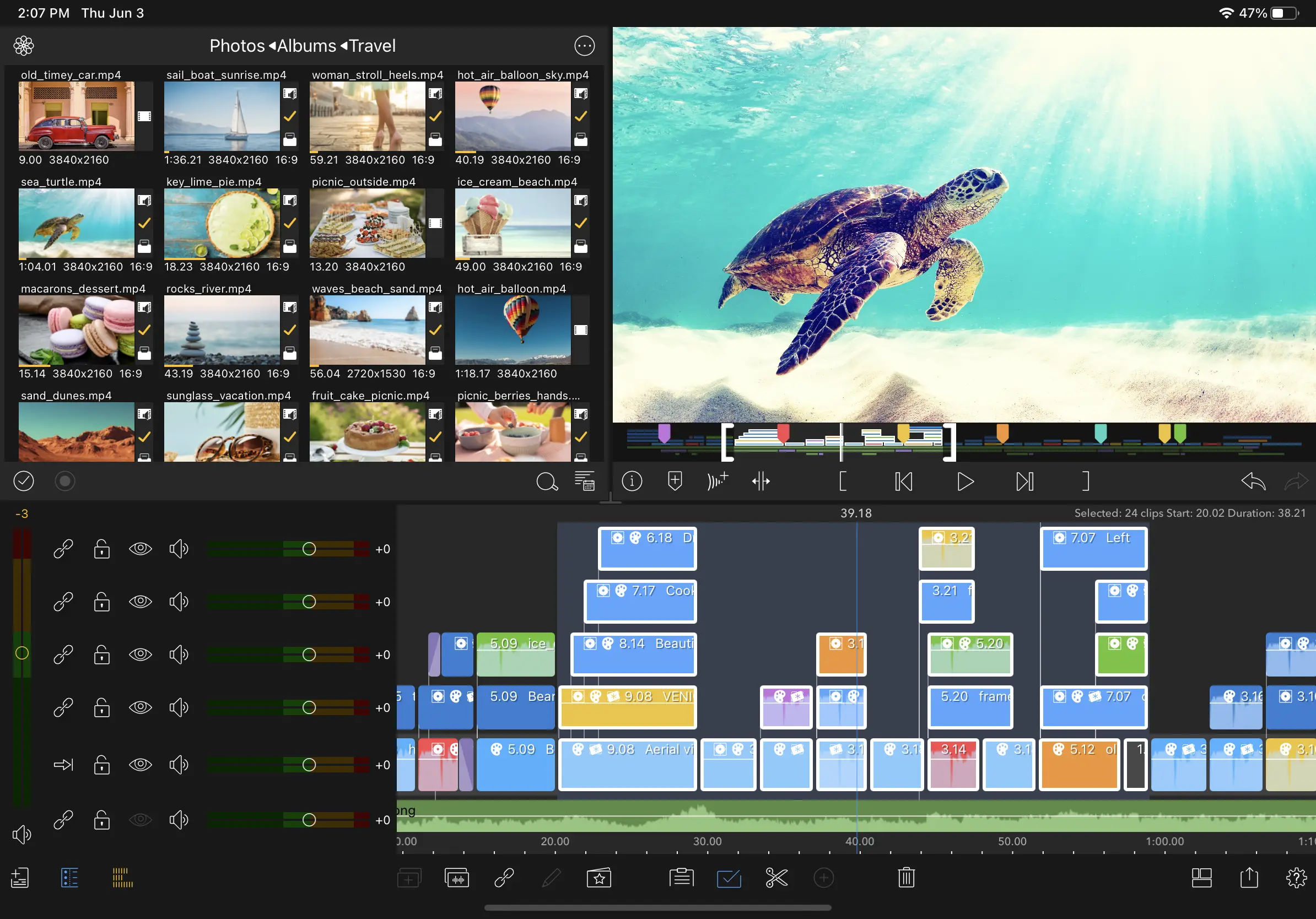Show clip info with the info icon

click(632, 482)
